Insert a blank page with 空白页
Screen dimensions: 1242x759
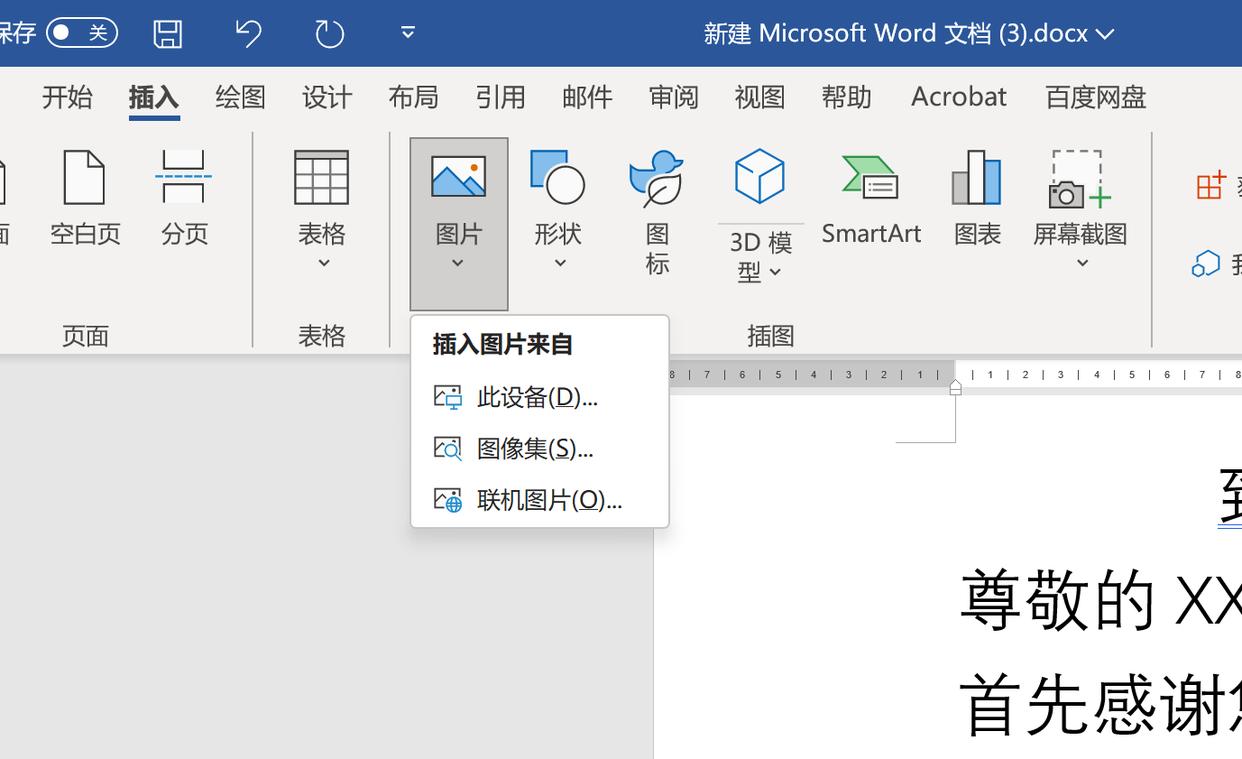tap(85, 195)
